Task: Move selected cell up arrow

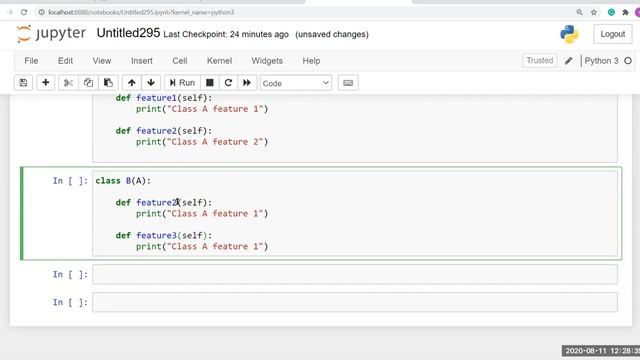Action: coord(131,83)
